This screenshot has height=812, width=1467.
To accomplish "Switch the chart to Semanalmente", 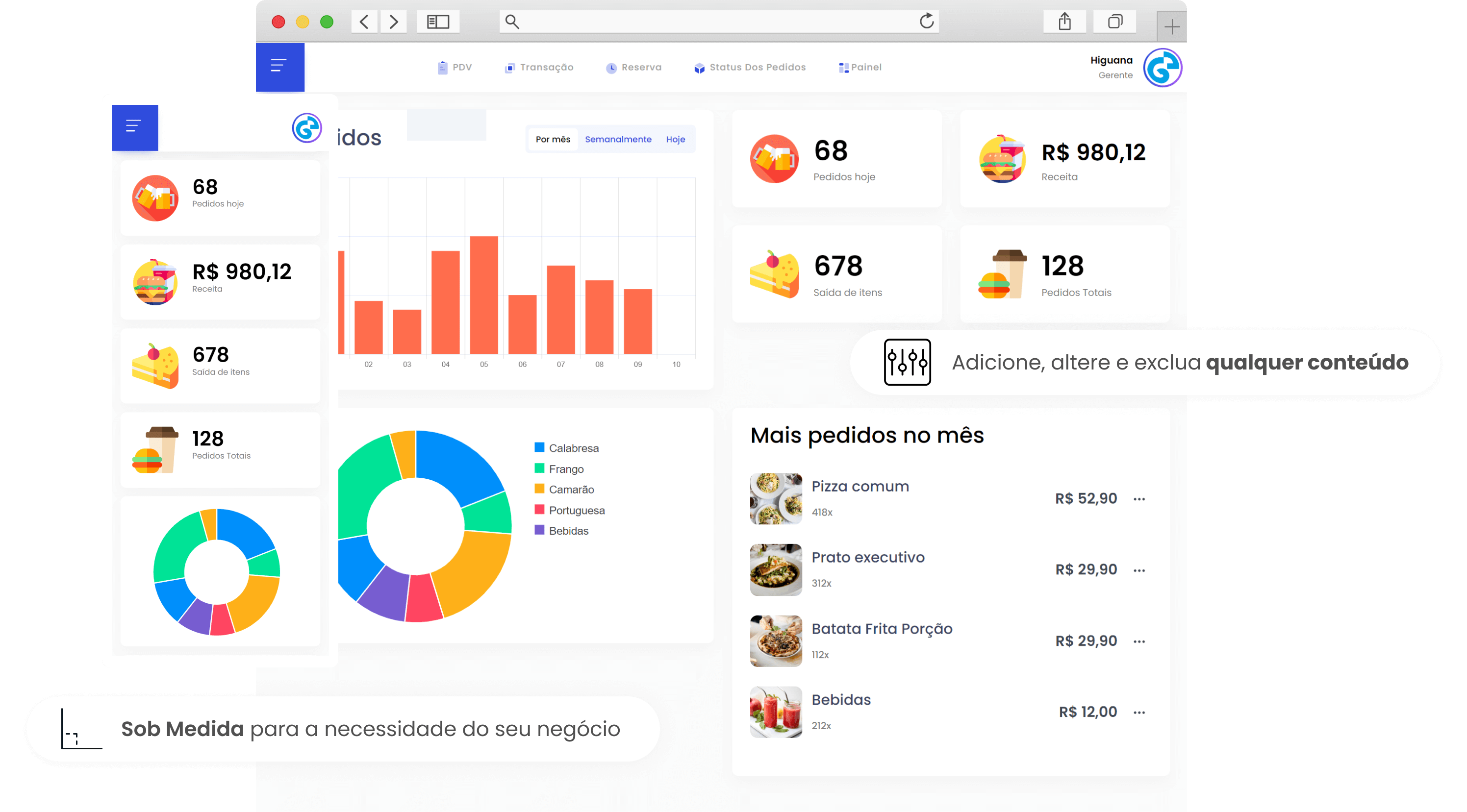I will pyautogui.click(x=618, y=139).
